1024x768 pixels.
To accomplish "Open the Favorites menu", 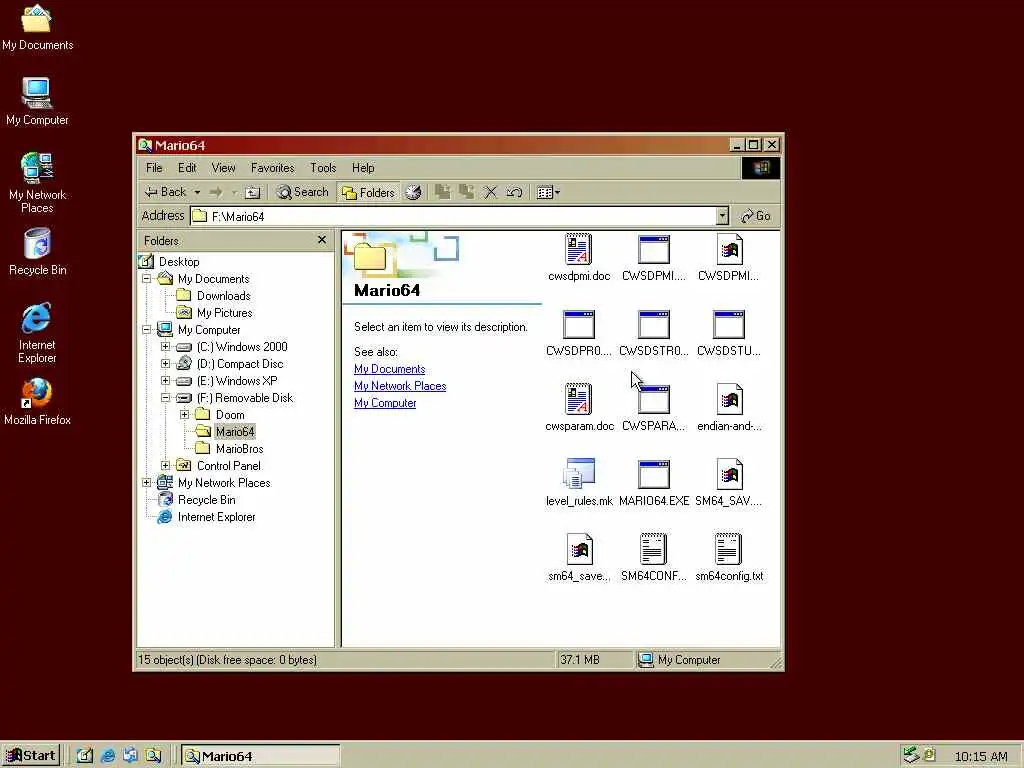I will point(272,168).
